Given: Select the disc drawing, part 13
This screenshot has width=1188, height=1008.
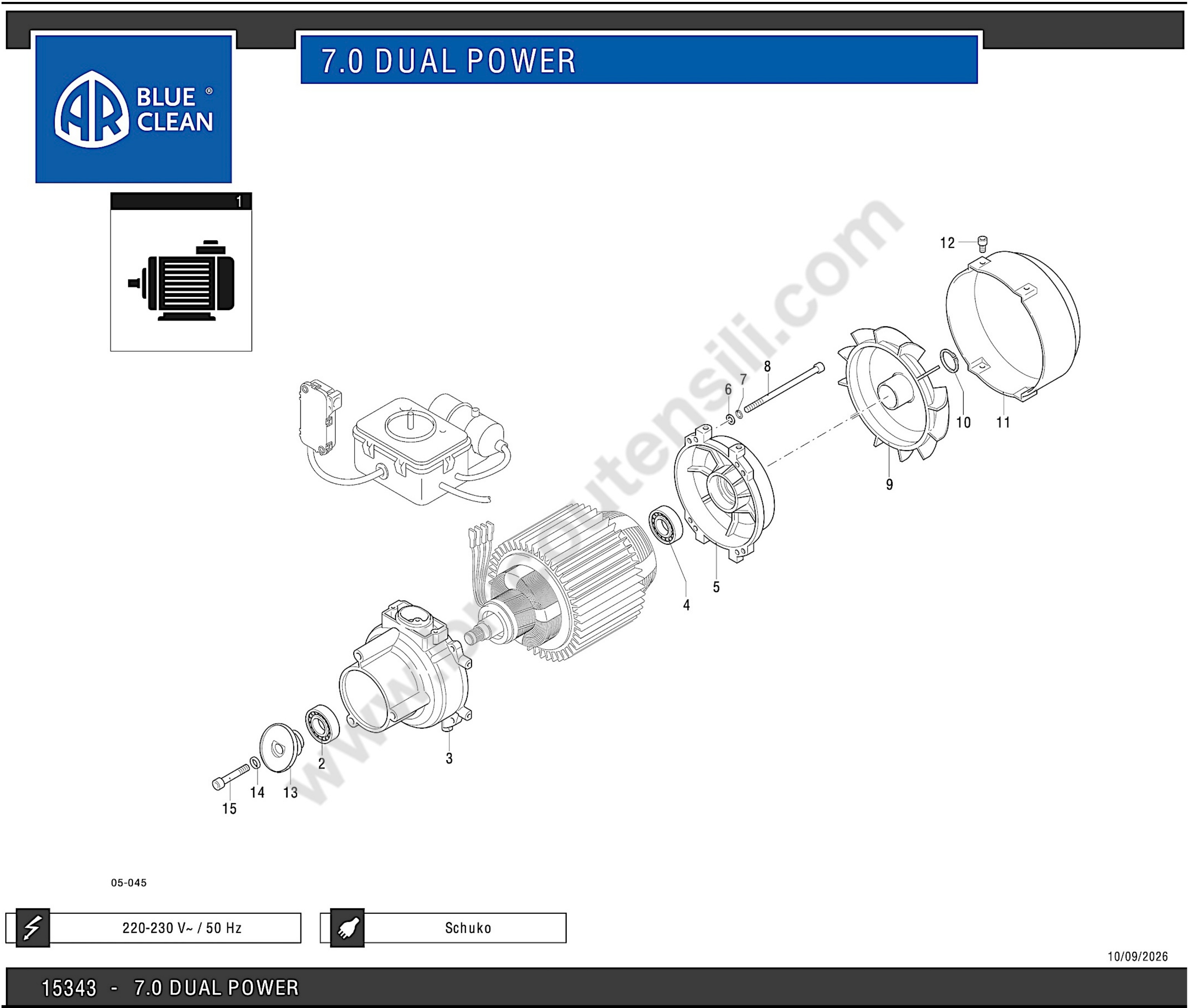Looking at the screenshot, I should [x=282, y=748].
